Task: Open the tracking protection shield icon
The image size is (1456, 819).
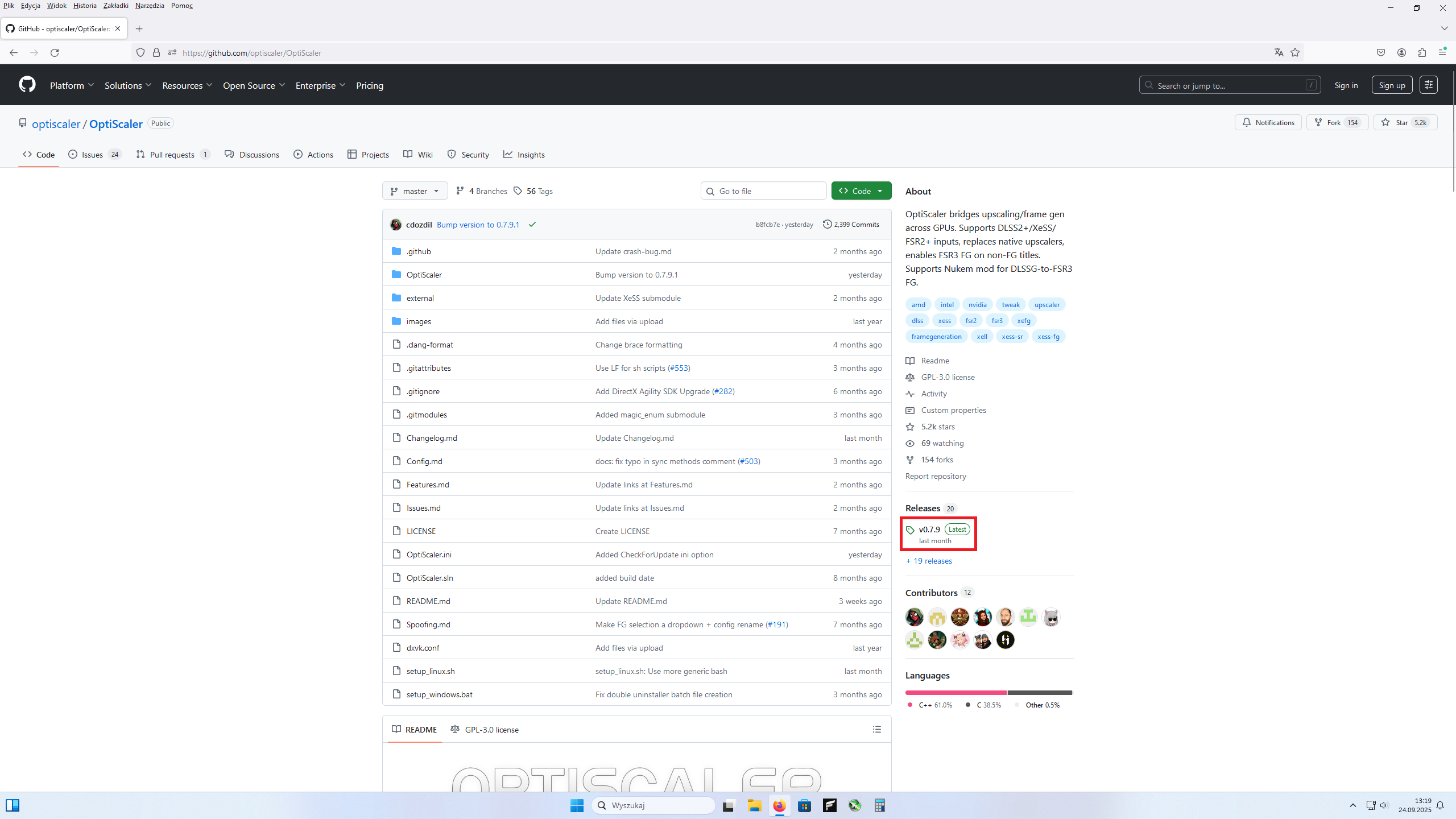Action: [140, 53]
